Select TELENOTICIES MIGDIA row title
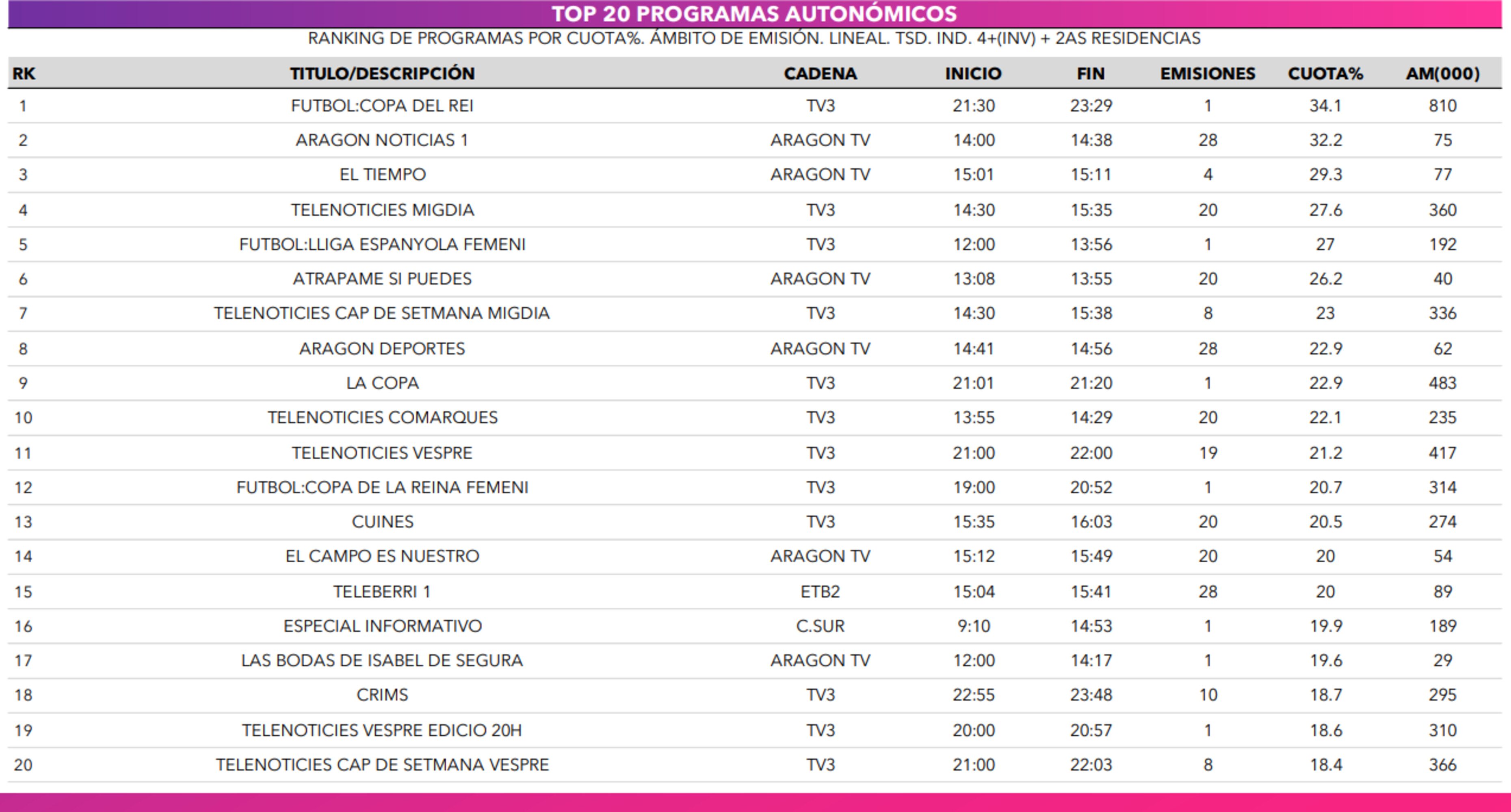 [382, 210]
